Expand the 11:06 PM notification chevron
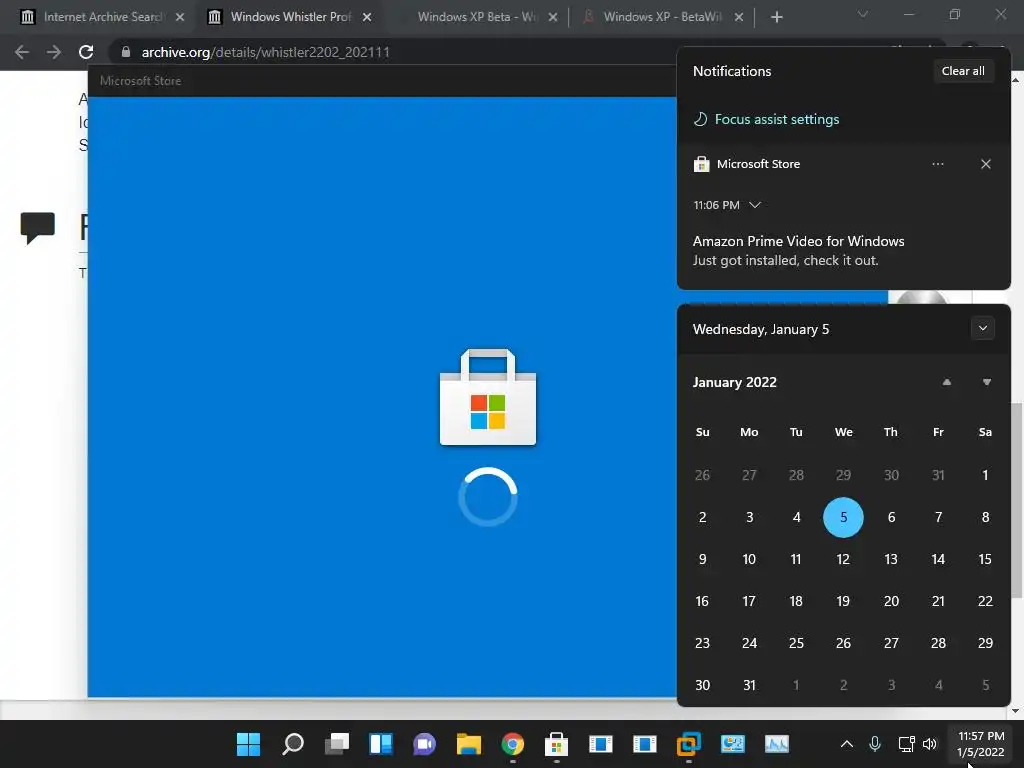Viewport: 1024px width, 768px height. tap(755, 205)
